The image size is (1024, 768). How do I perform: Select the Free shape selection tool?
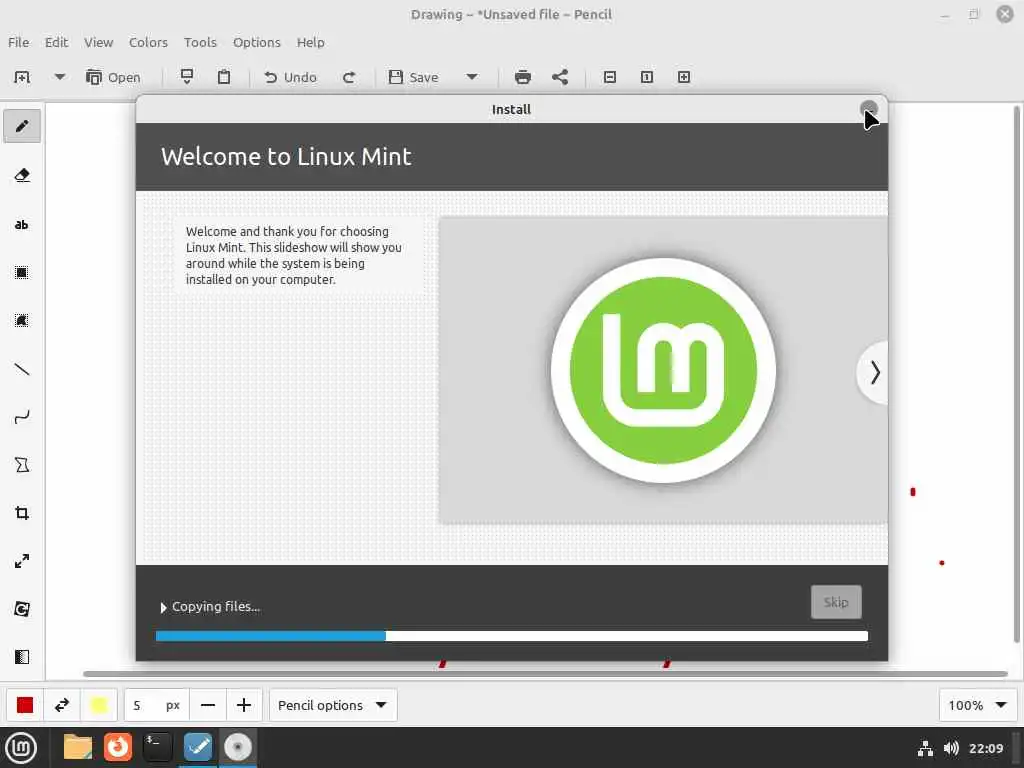22,321
